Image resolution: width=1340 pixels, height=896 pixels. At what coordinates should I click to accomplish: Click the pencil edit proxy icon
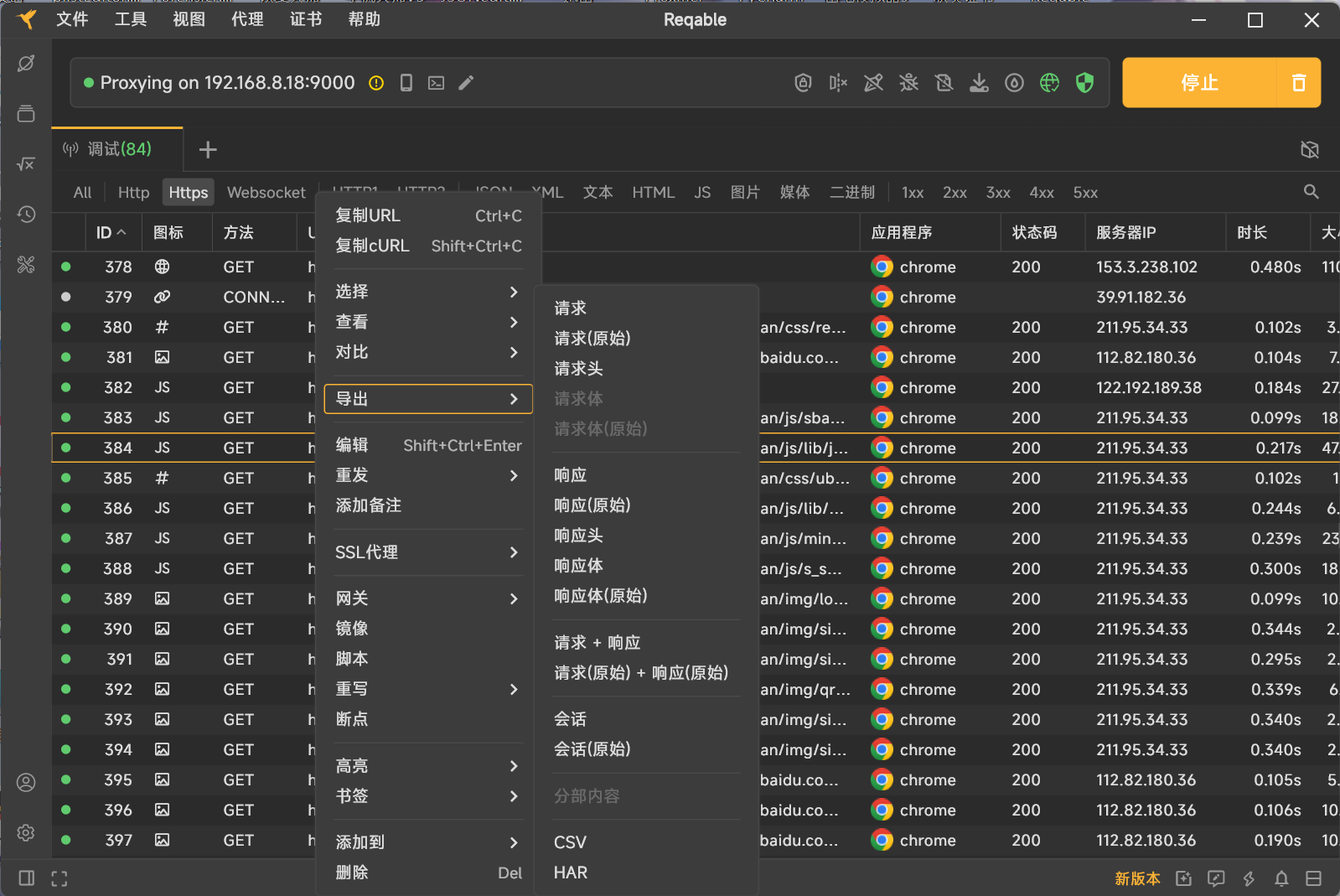467,83
